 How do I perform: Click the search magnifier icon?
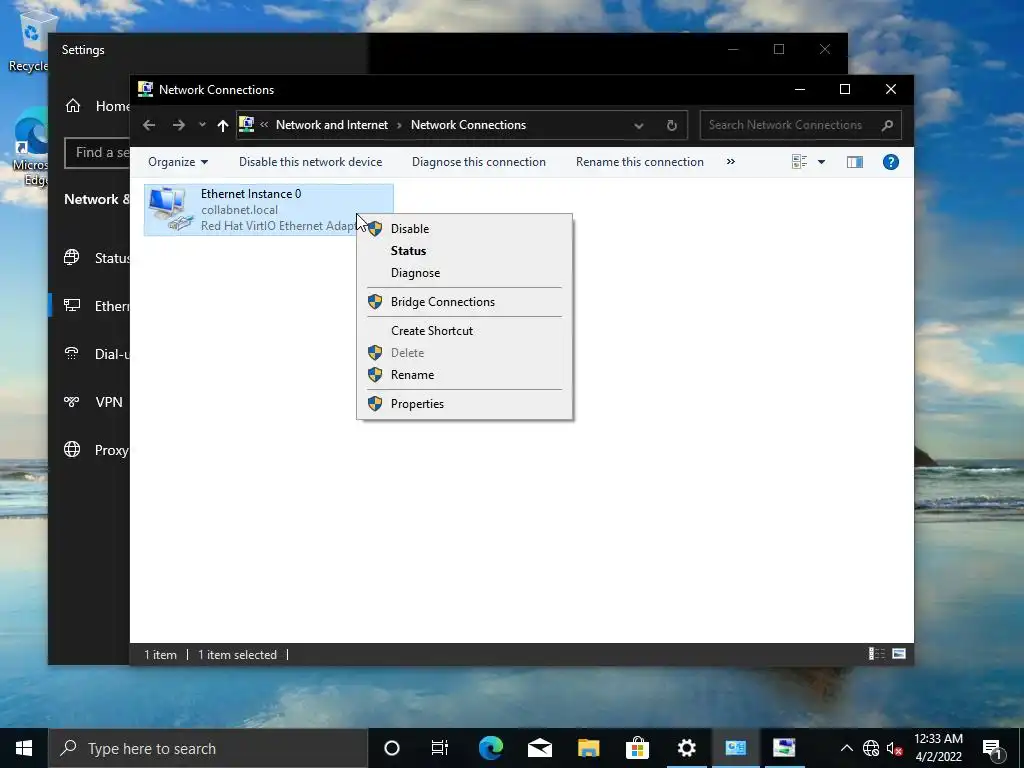coord(886,125)
